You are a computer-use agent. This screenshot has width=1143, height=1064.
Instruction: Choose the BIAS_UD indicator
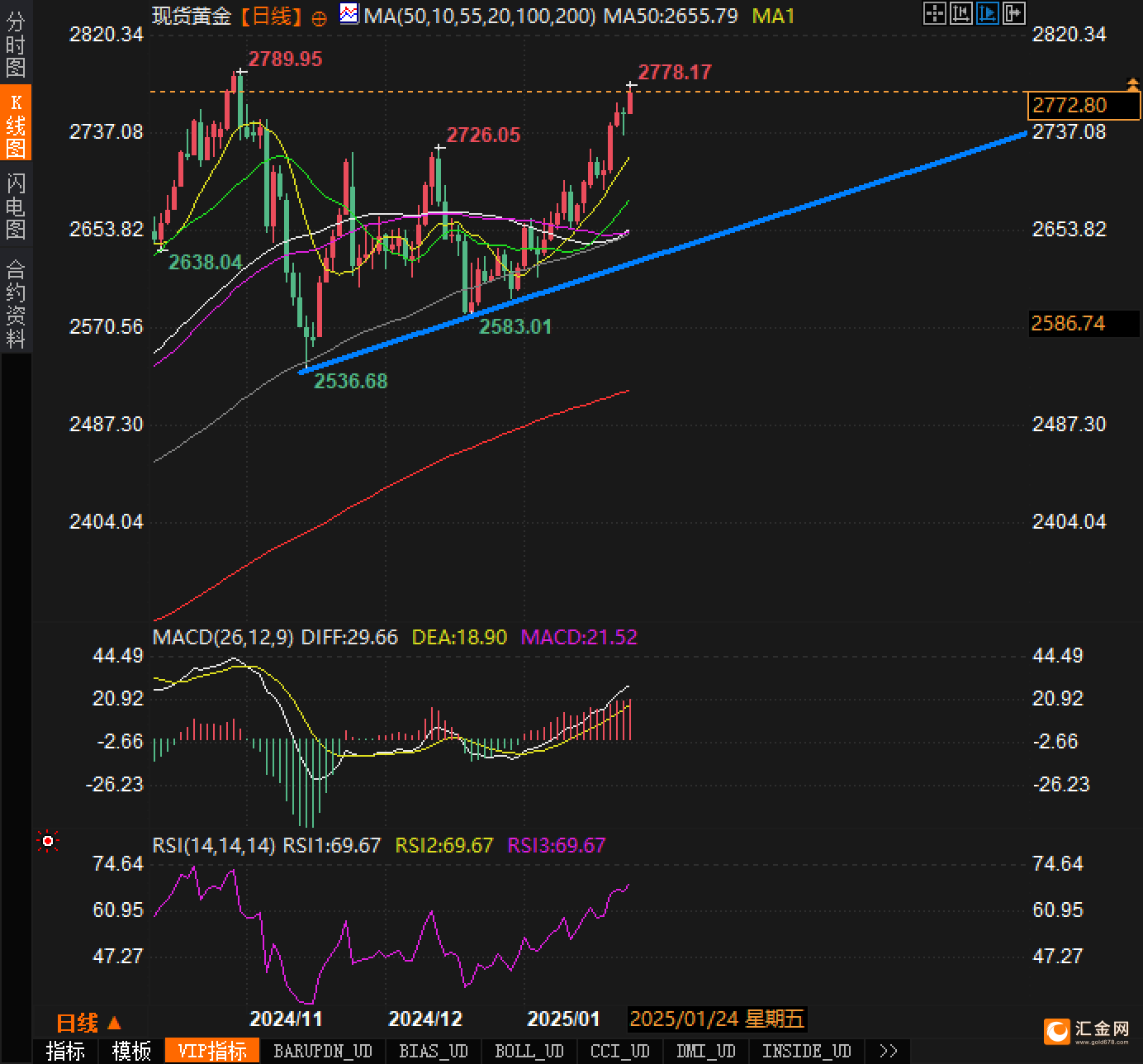coord(434,1051)
